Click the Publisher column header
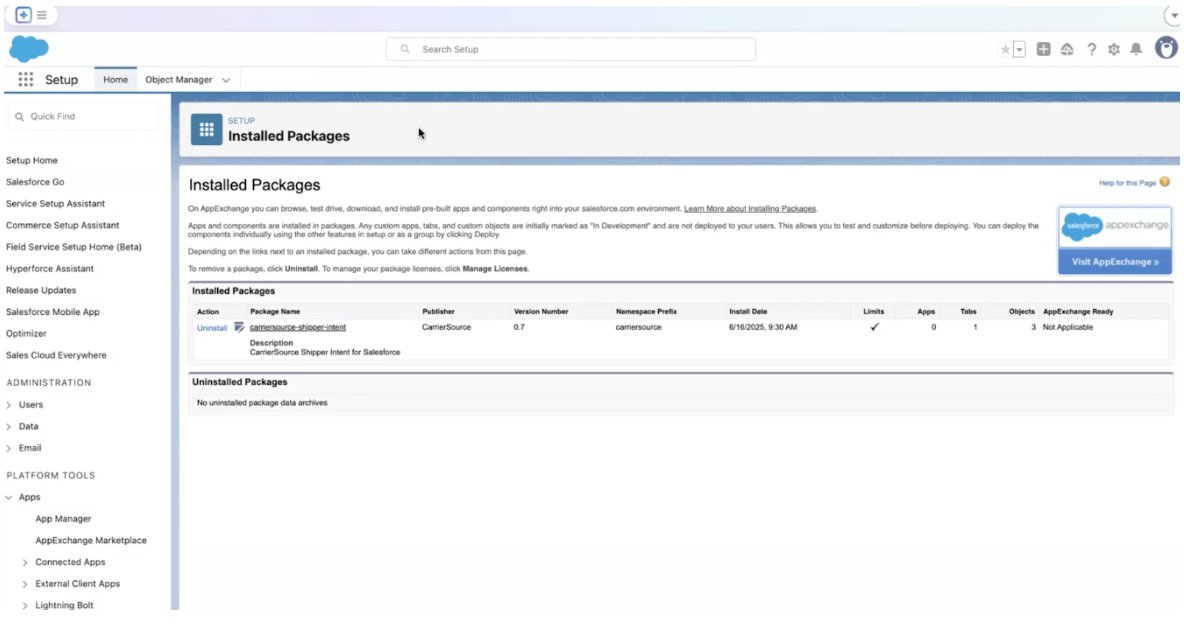 [x=439, y=312]
